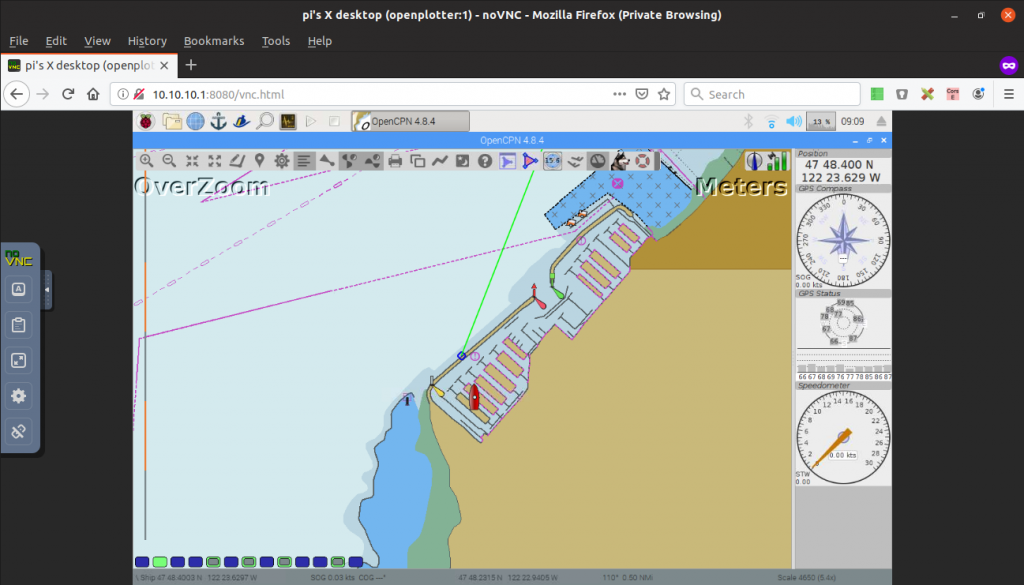Image resolution: width=1024 pixels, height=585 pixels.
Task: Activate the Create Route pencil tool
Action: tap(237, 161)
